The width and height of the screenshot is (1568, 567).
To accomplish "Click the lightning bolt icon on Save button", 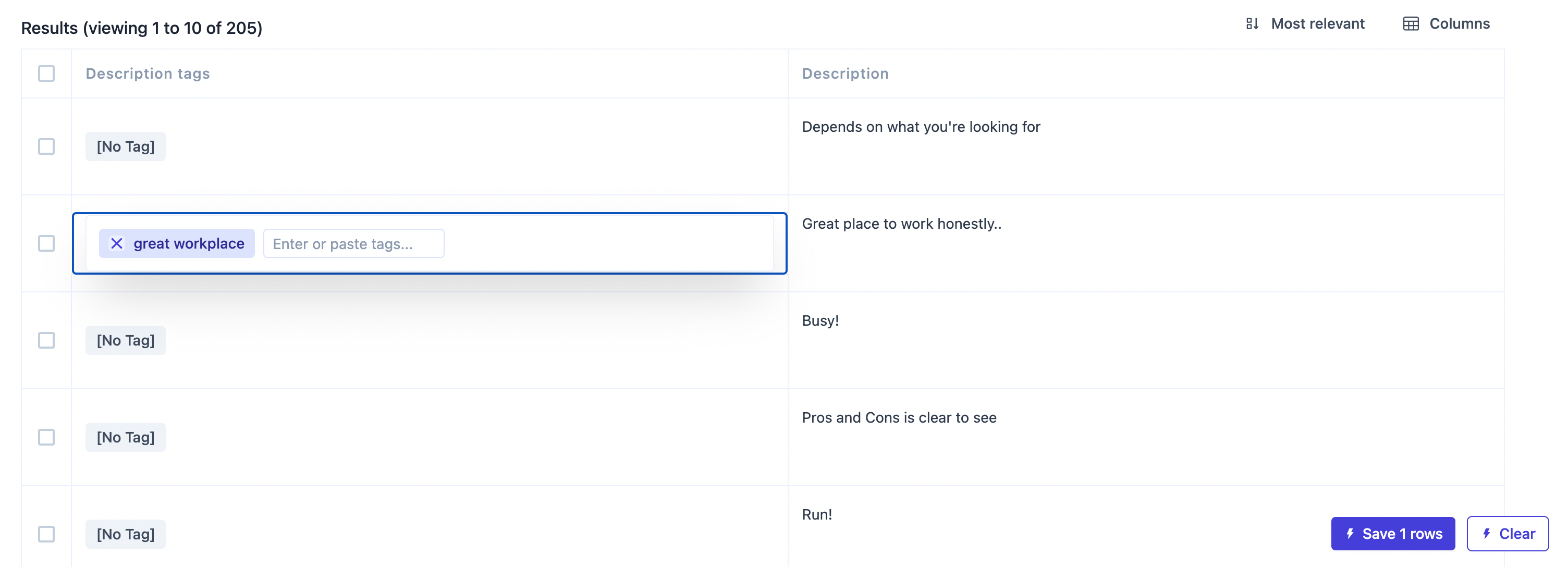I will [1350, 534].
